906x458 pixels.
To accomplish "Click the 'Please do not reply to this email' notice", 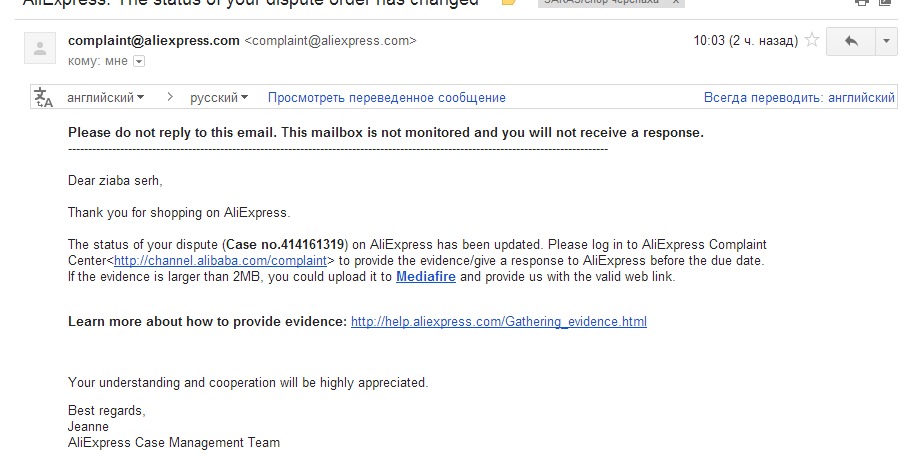I will [385, 132].
